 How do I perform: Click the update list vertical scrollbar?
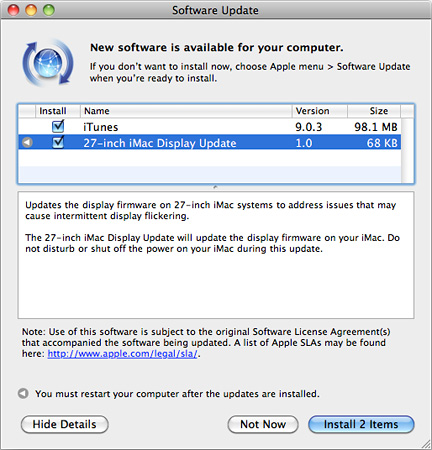(x=407, y=150)
